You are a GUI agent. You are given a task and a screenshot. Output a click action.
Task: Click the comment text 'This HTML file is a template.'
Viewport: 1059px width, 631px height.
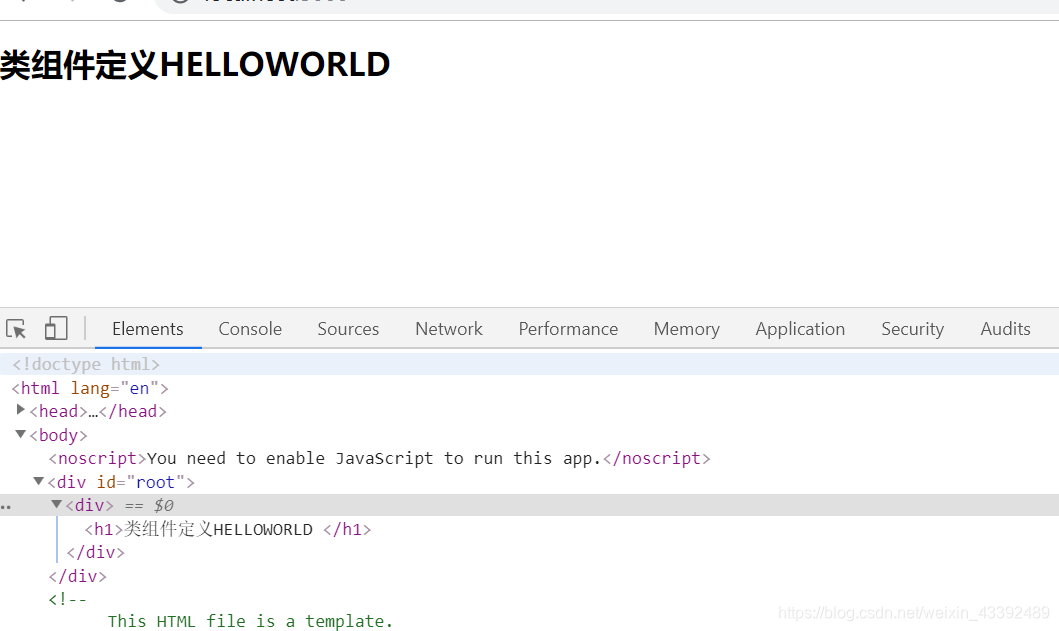point(250,621)
